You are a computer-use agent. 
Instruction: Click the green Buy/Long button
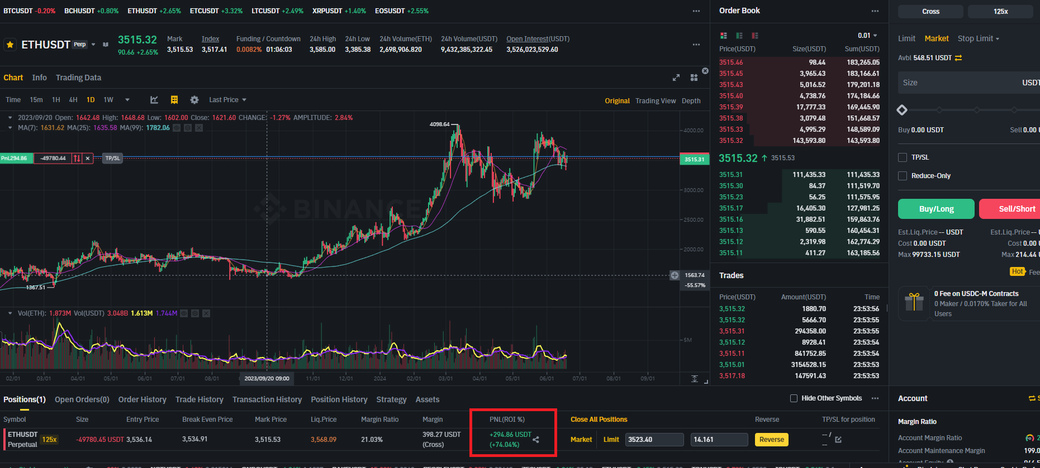click(x=937, y=209)
